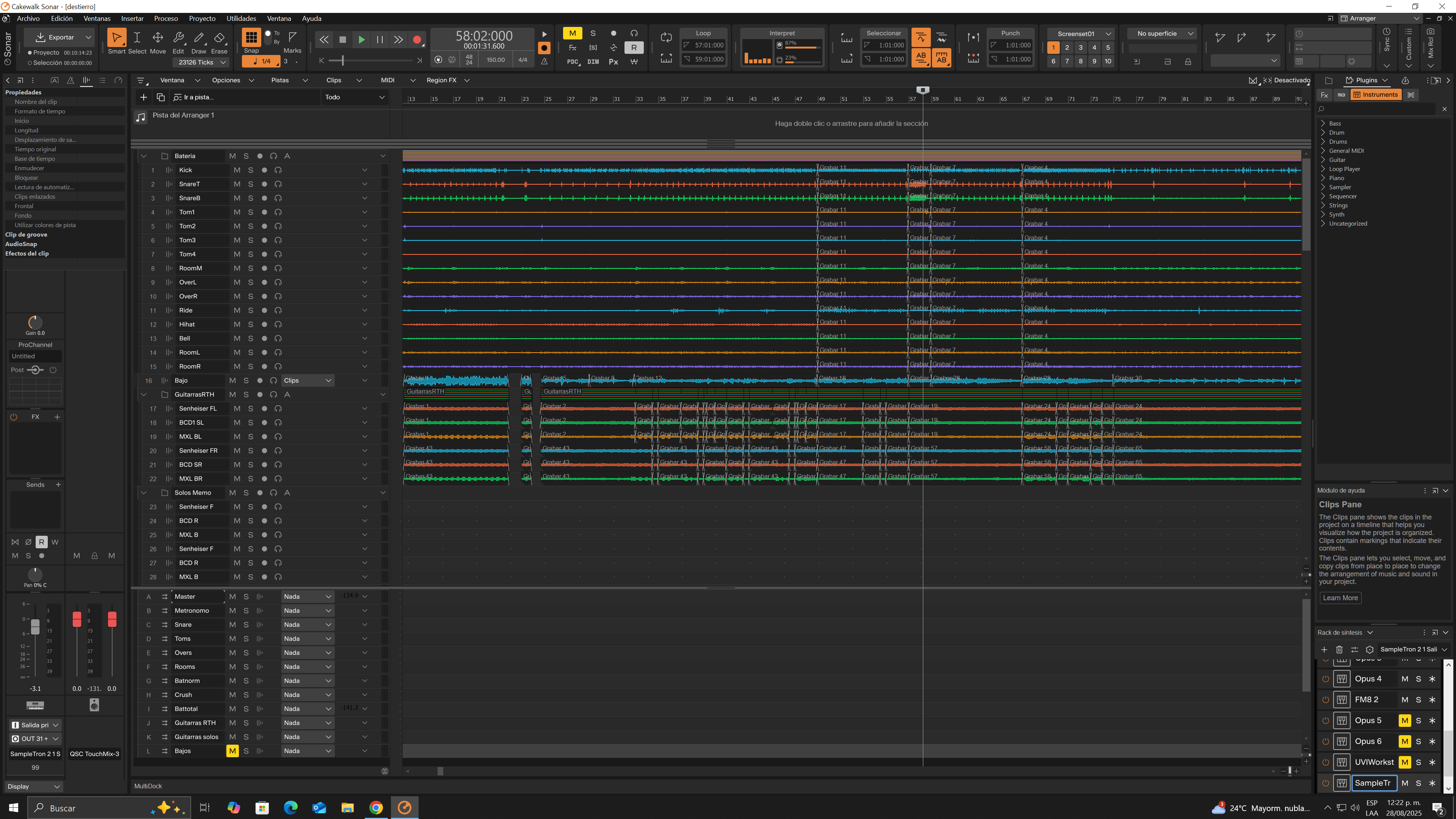The width and height of the screenshot is (1456, 819).
Task: Open the Bajo Clips edit filter dropdown
Action: (308, 380)
